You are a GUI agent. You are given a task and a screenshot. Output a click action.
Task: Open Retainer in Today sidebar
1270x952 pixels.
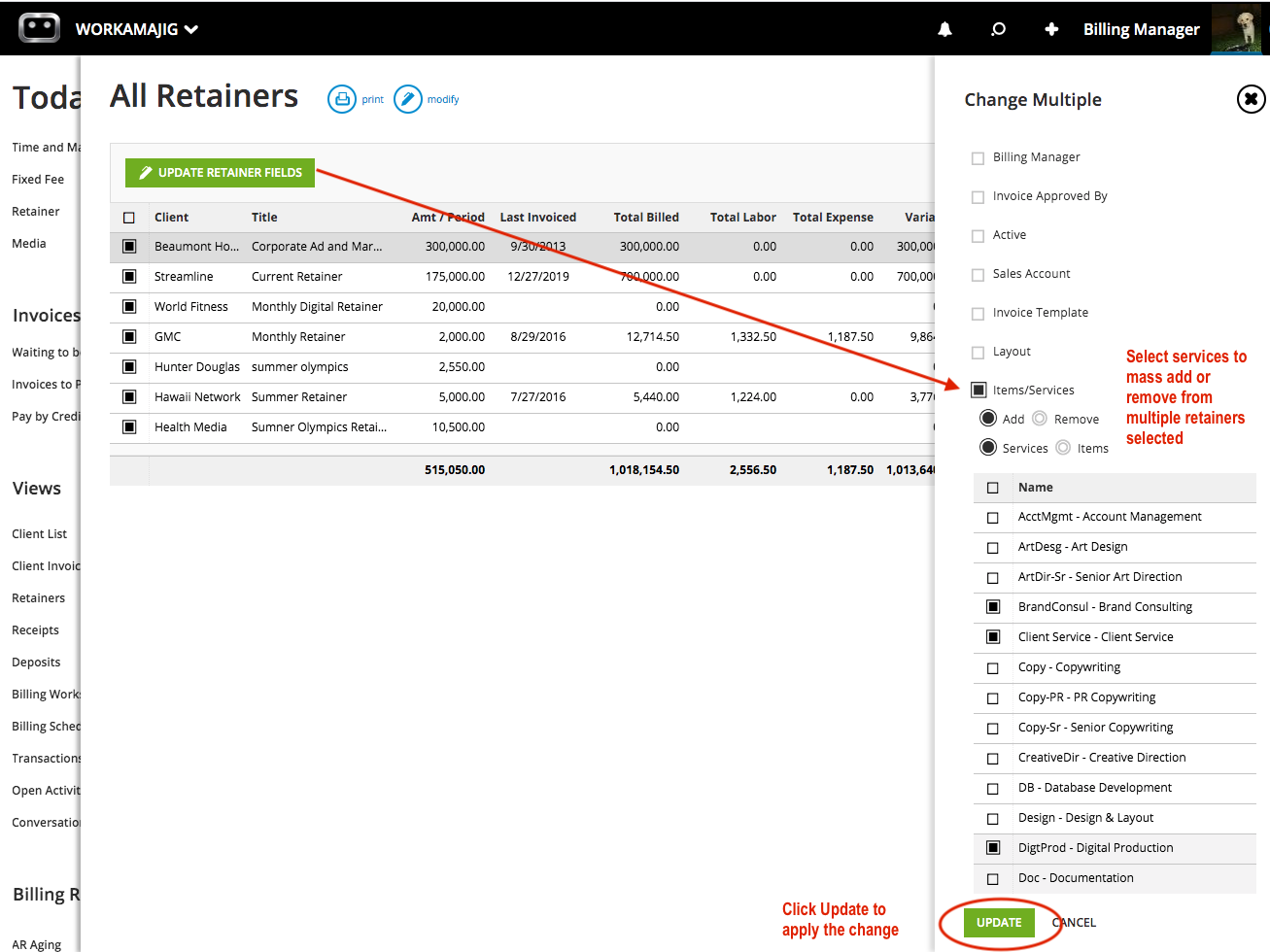(36, 212)
